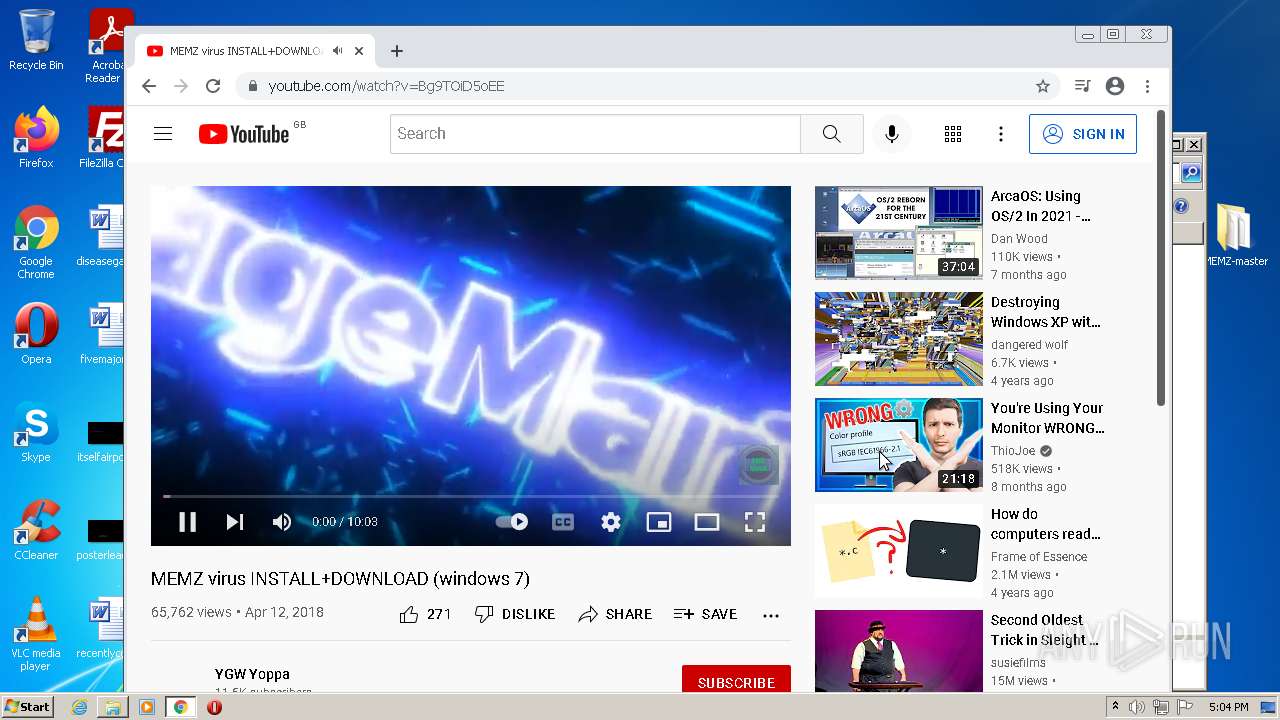Activate the miniplayer
The width and height of the screenshot is (1280, 720).
click(x=659, y=522)
